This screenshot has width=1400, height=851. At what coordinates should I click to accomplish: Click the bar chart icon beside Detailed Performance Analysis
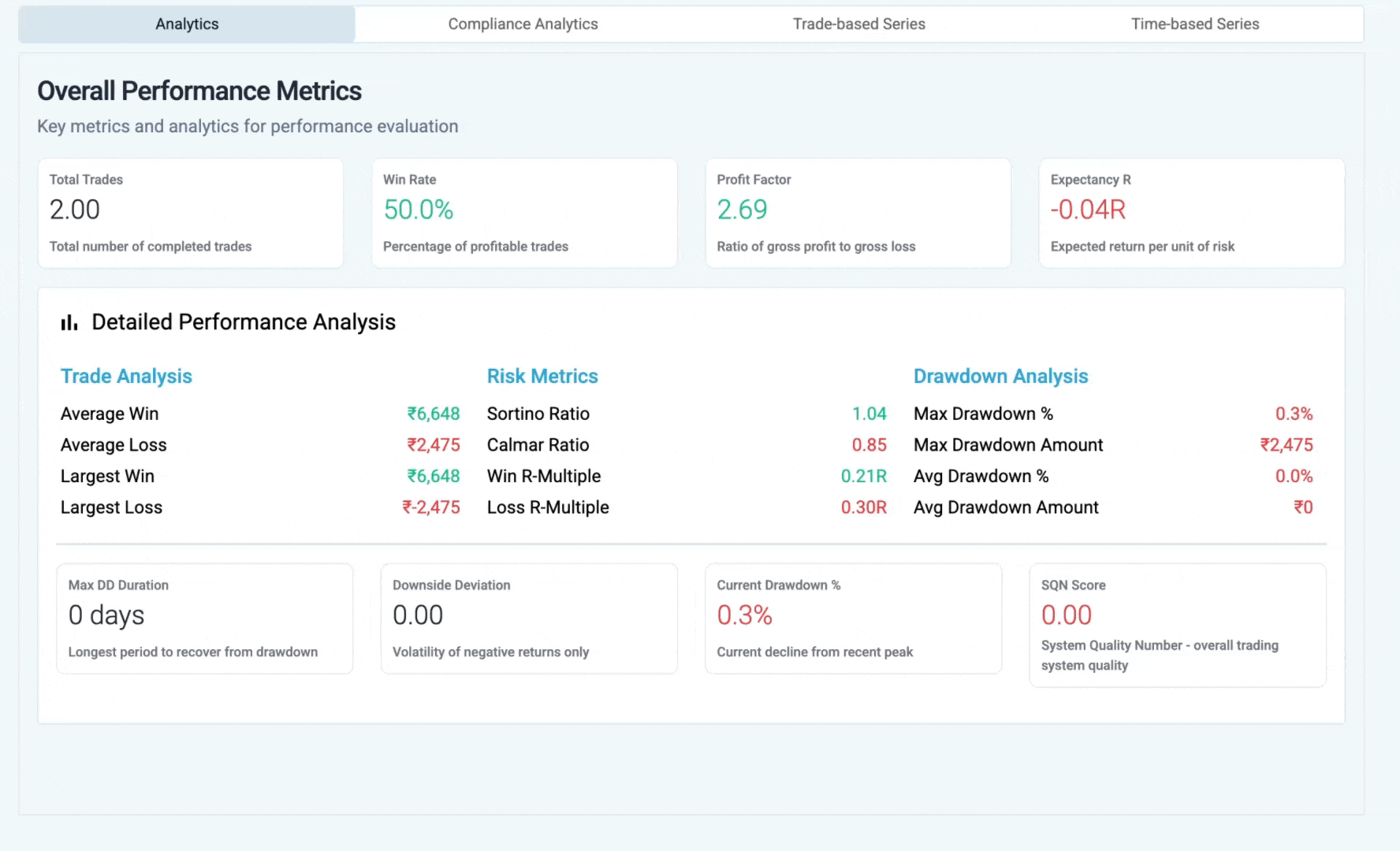point(69,321)
